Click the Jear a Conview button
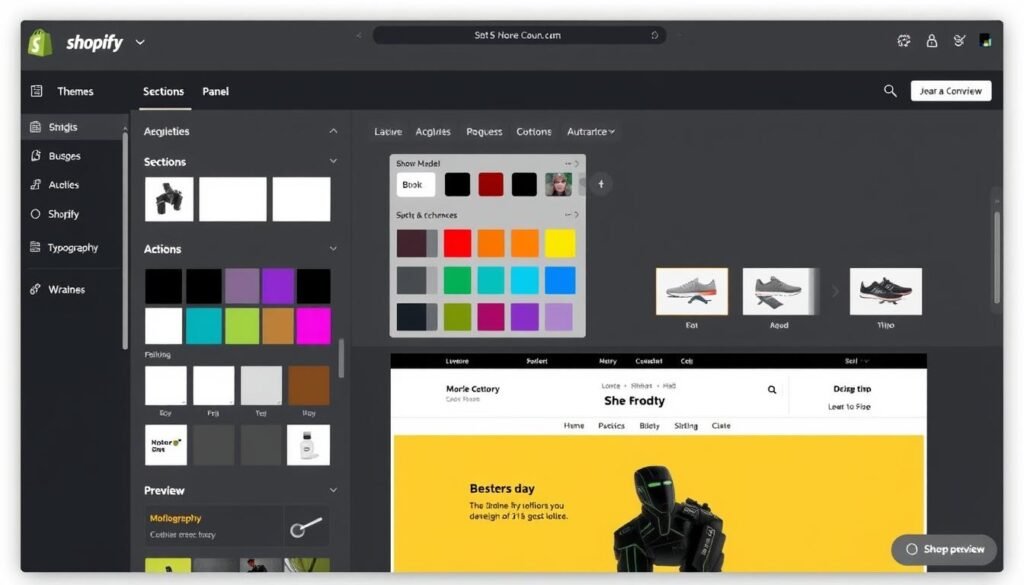The image size is (1024, 585). pos(949,90)
